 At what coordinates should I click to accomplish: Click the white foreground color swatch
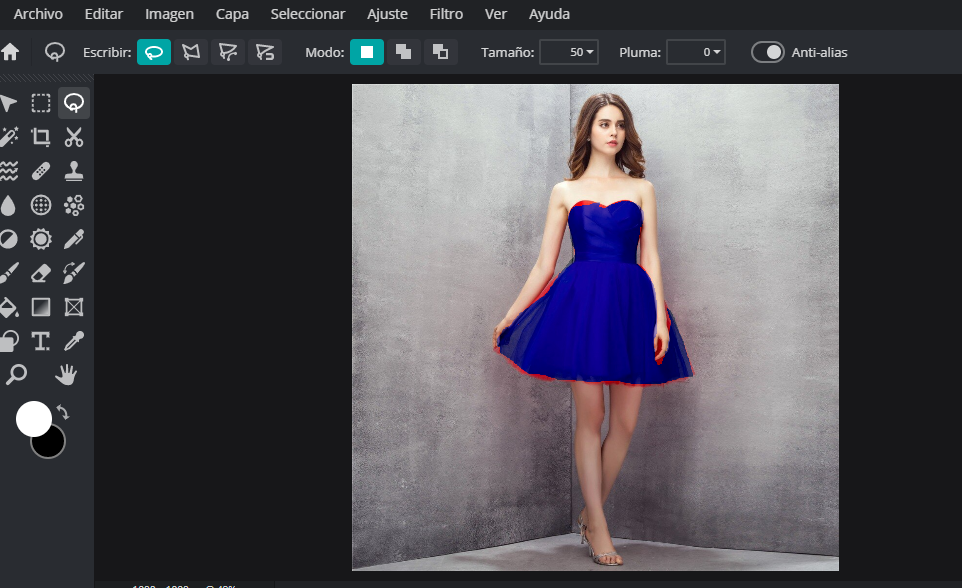click(x=32, y=418)
